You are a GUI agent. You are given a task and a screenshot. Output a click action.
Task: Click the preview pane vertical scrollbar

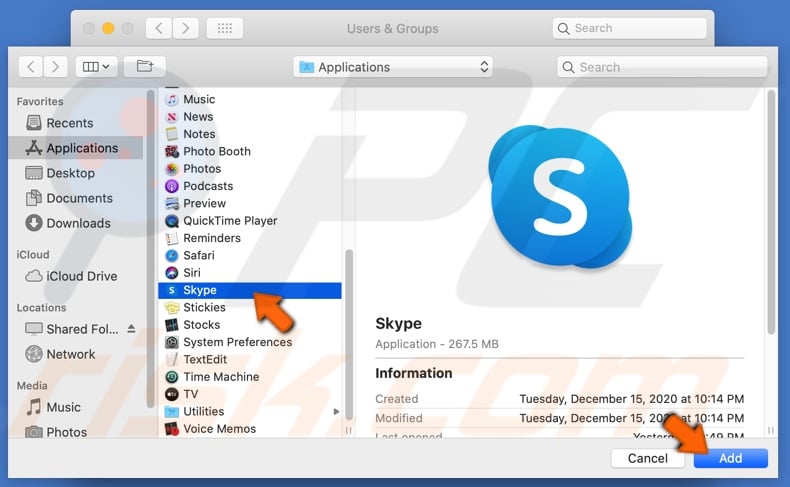[x=771, y=212]
